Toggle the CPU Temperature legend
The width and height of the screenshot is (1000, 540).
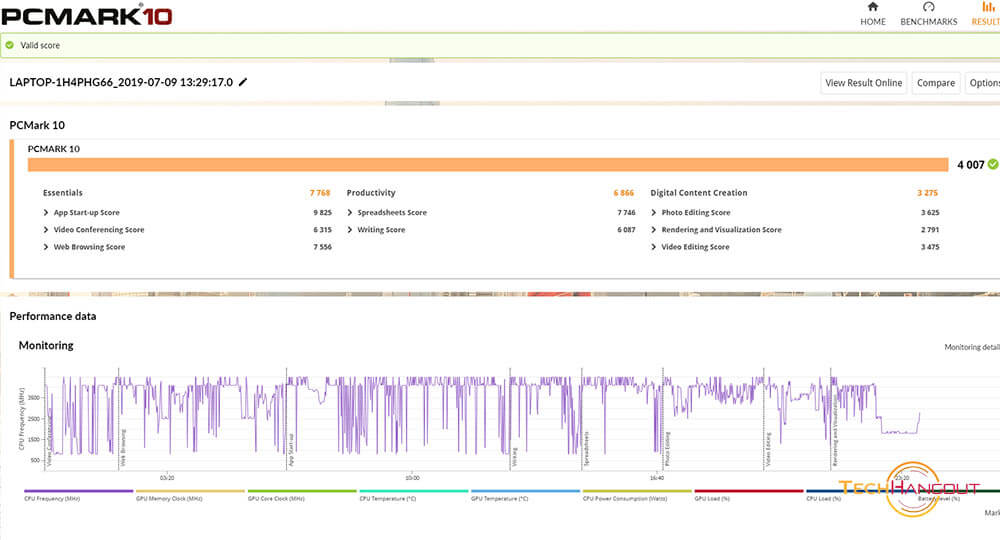[x=388, y=499]
